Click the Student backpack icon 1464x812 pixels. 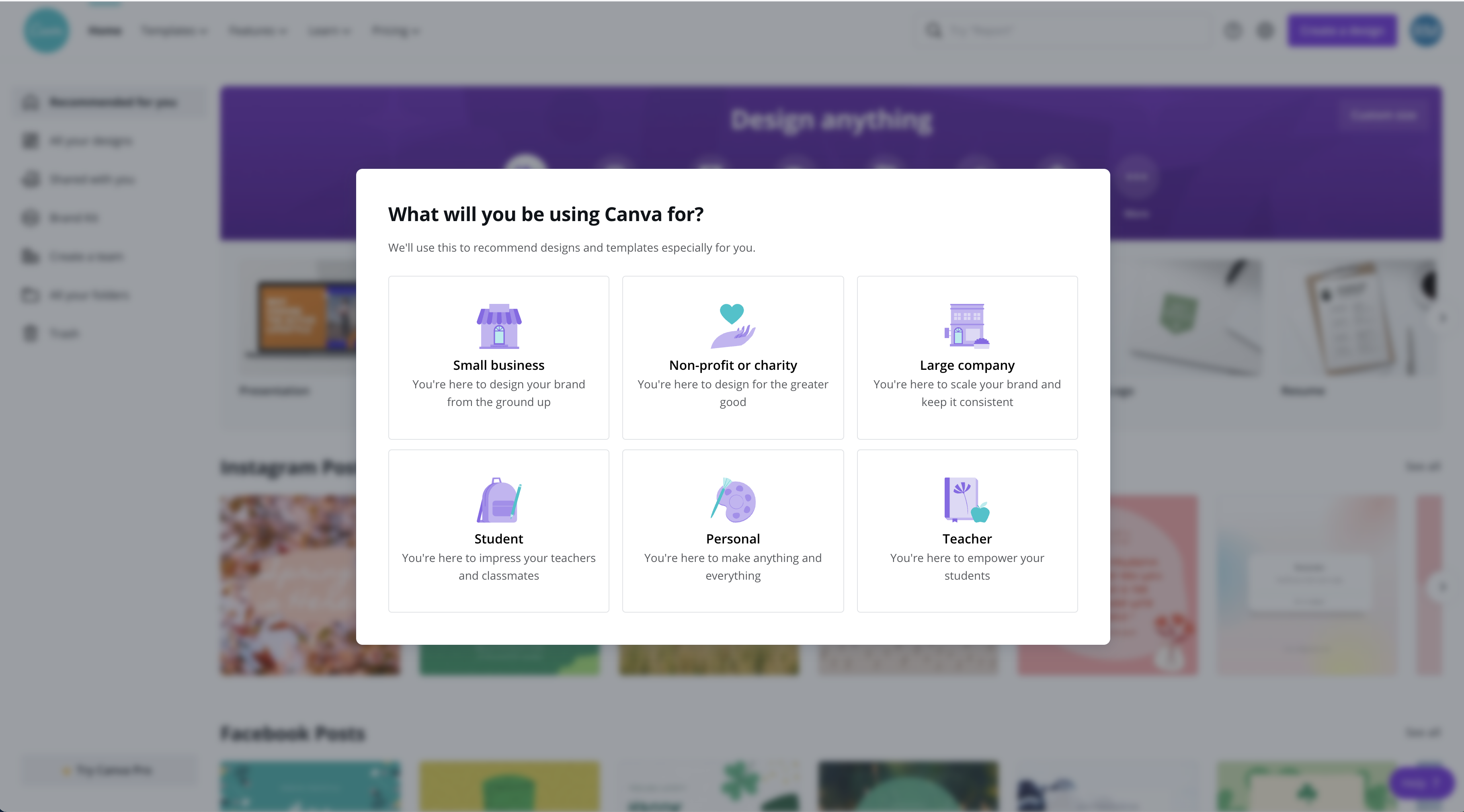coord(498,500)
